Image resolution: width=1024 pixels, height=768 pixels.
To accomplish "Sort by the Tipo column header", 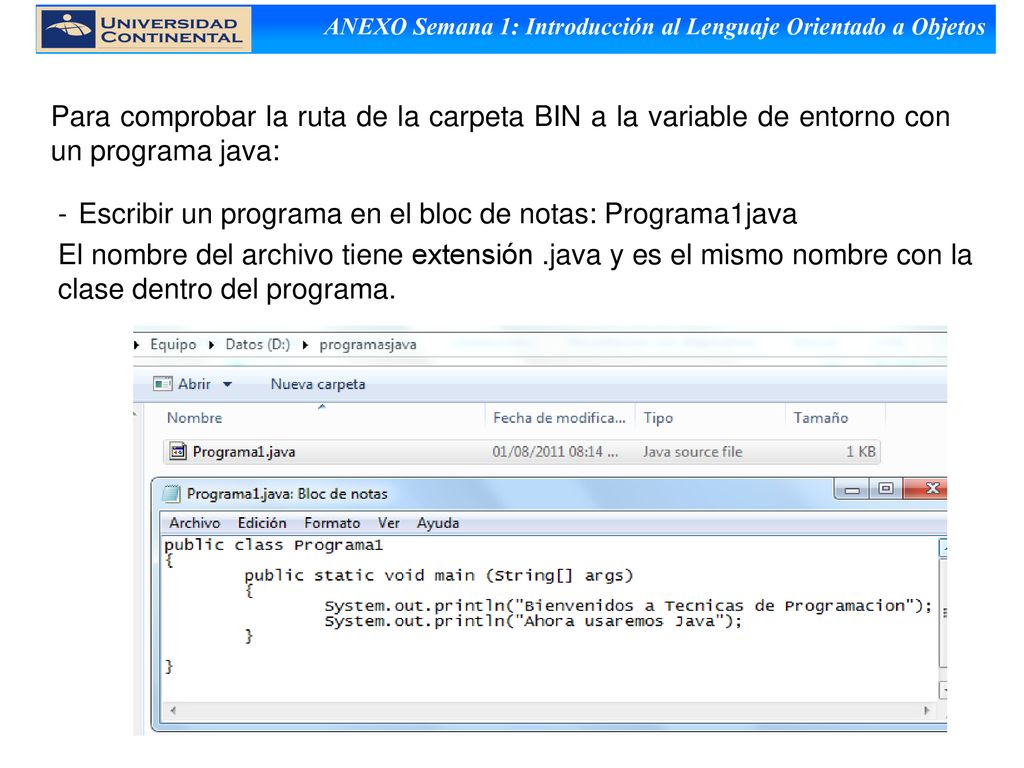I will pyautogui.click(x=658, y=417).
